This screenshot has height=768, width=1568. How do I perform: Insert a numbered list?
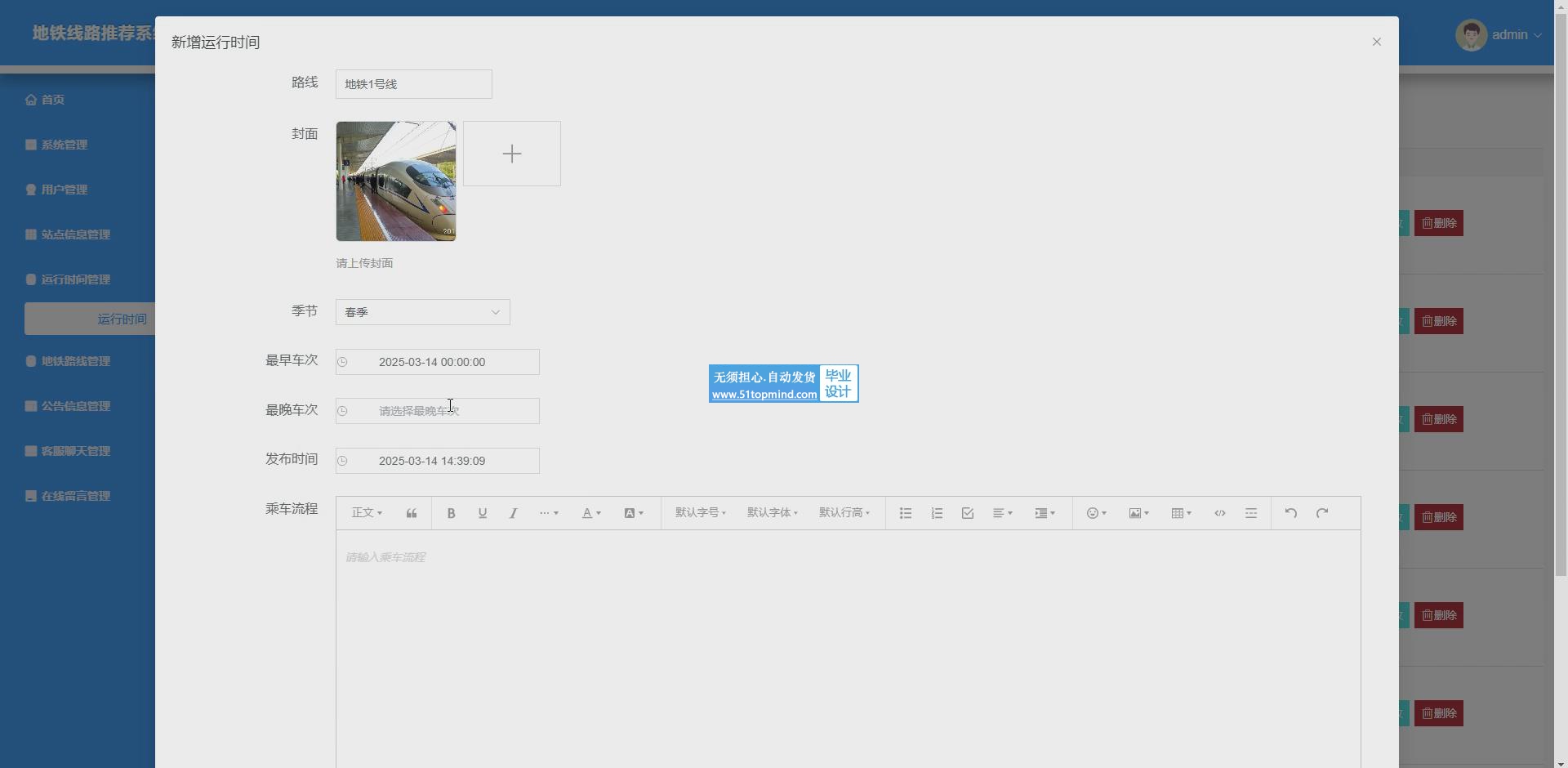[937, 513]
